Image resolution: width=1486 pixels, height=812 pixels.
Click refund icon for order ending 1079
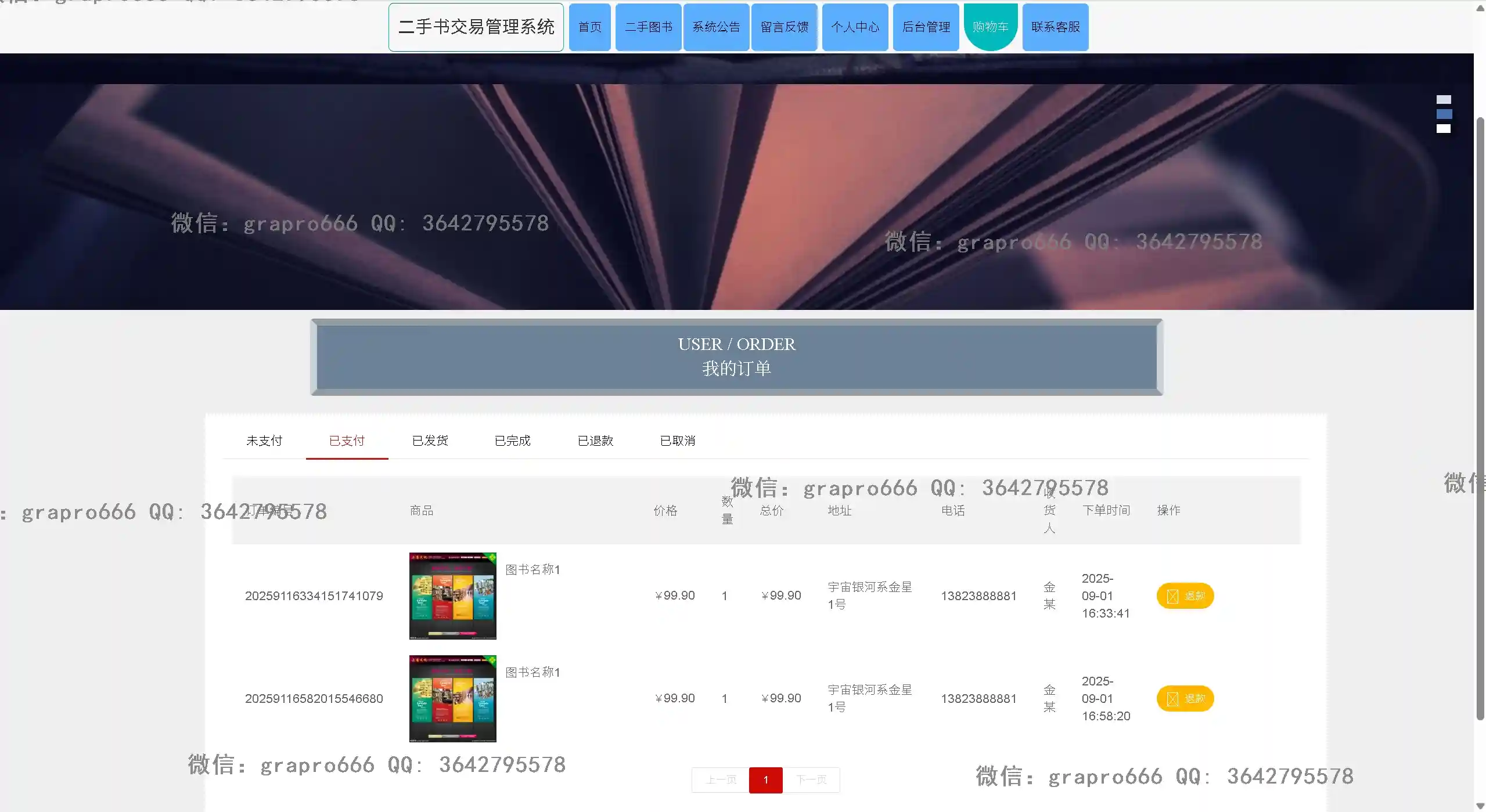click(x=1172, y=596)
